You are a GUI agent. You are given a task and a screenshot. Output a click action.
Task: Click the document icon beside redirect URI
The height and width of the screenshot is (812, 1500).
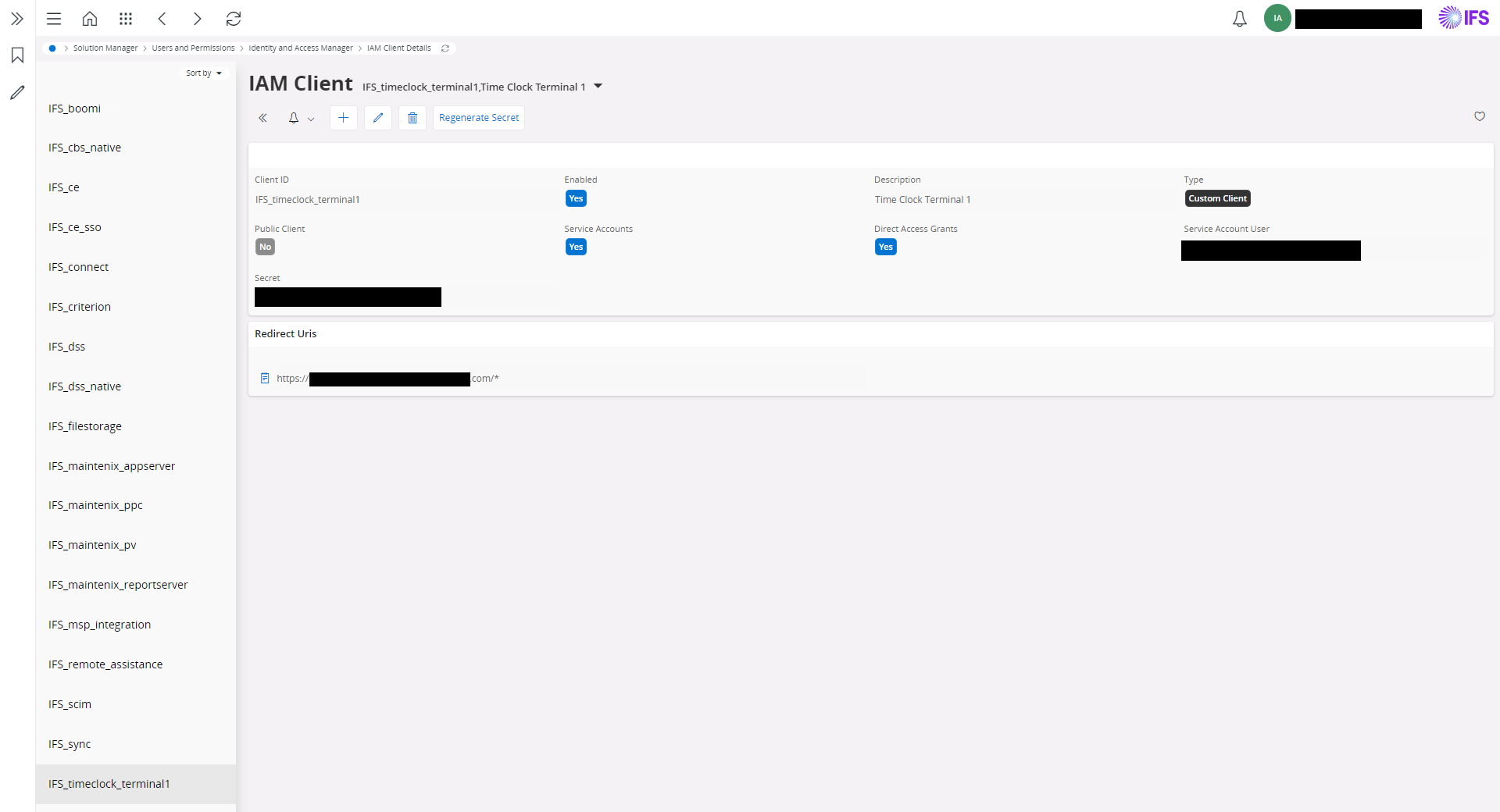point(265,379)
